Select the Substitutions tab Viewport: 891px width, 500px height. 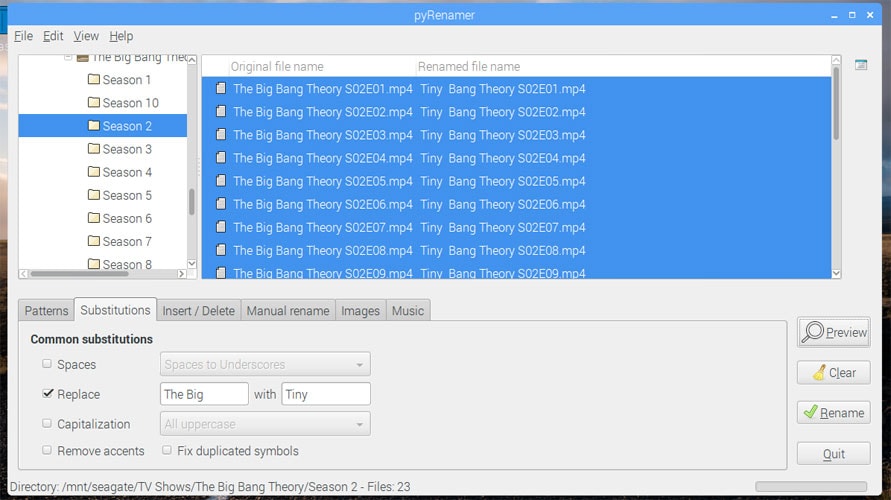tap(115, 310)
